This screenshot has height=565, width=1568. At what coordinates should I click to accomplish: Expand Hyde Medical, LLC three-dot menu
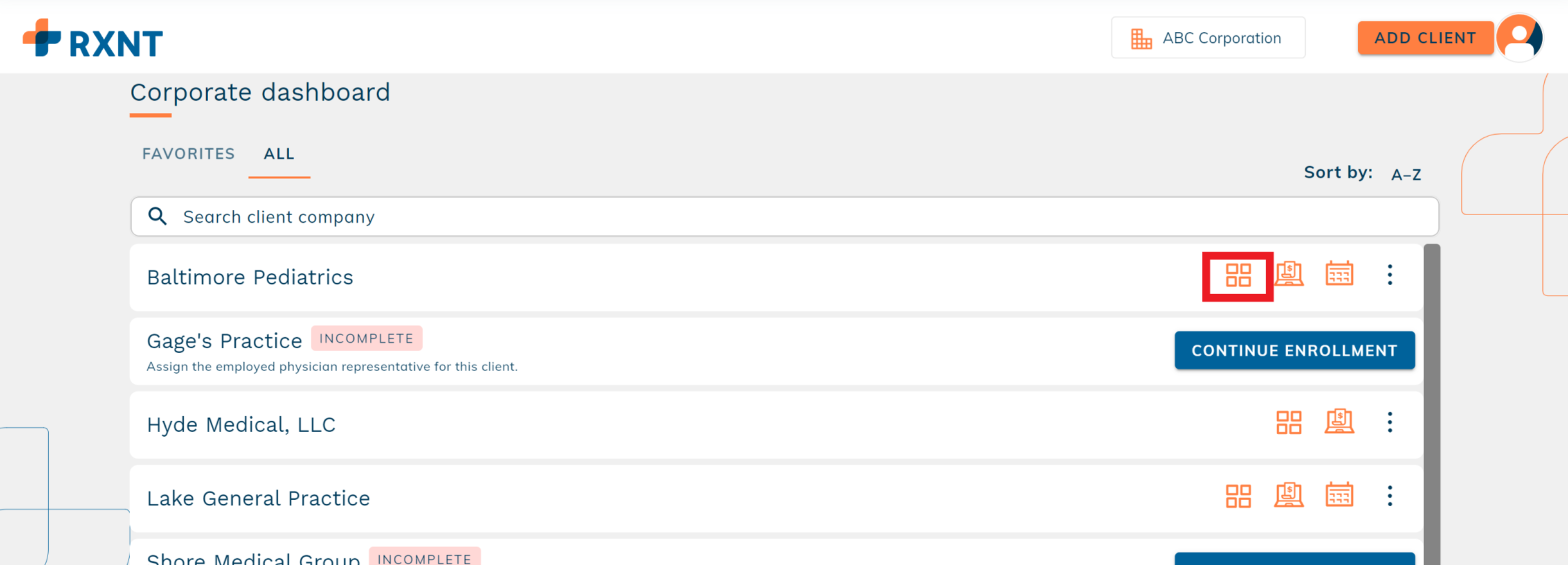[1389, 422]
